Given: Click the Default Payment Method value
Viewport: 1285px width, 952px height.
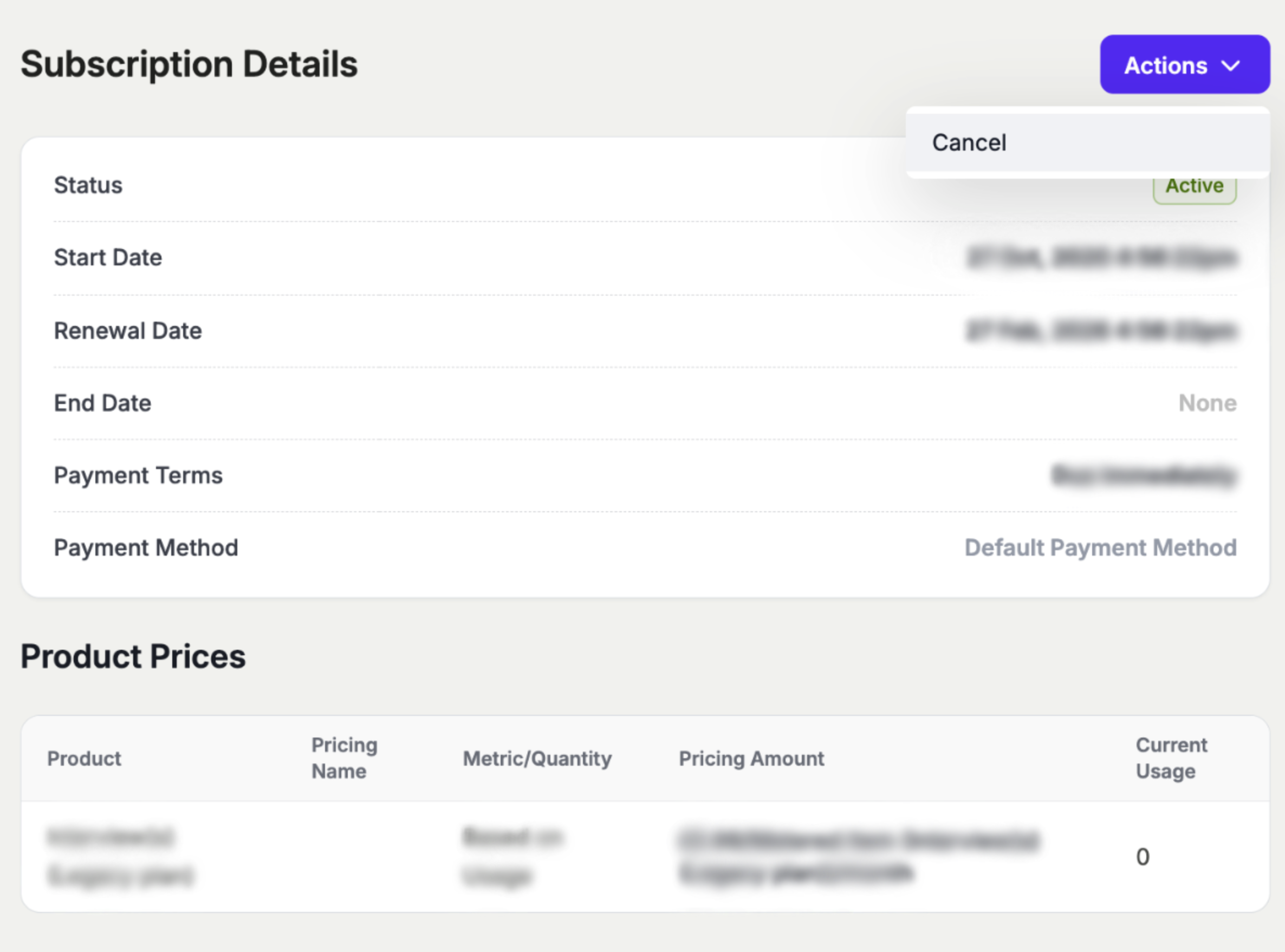Looking at the screenshot, I should tap(1100, 547).
